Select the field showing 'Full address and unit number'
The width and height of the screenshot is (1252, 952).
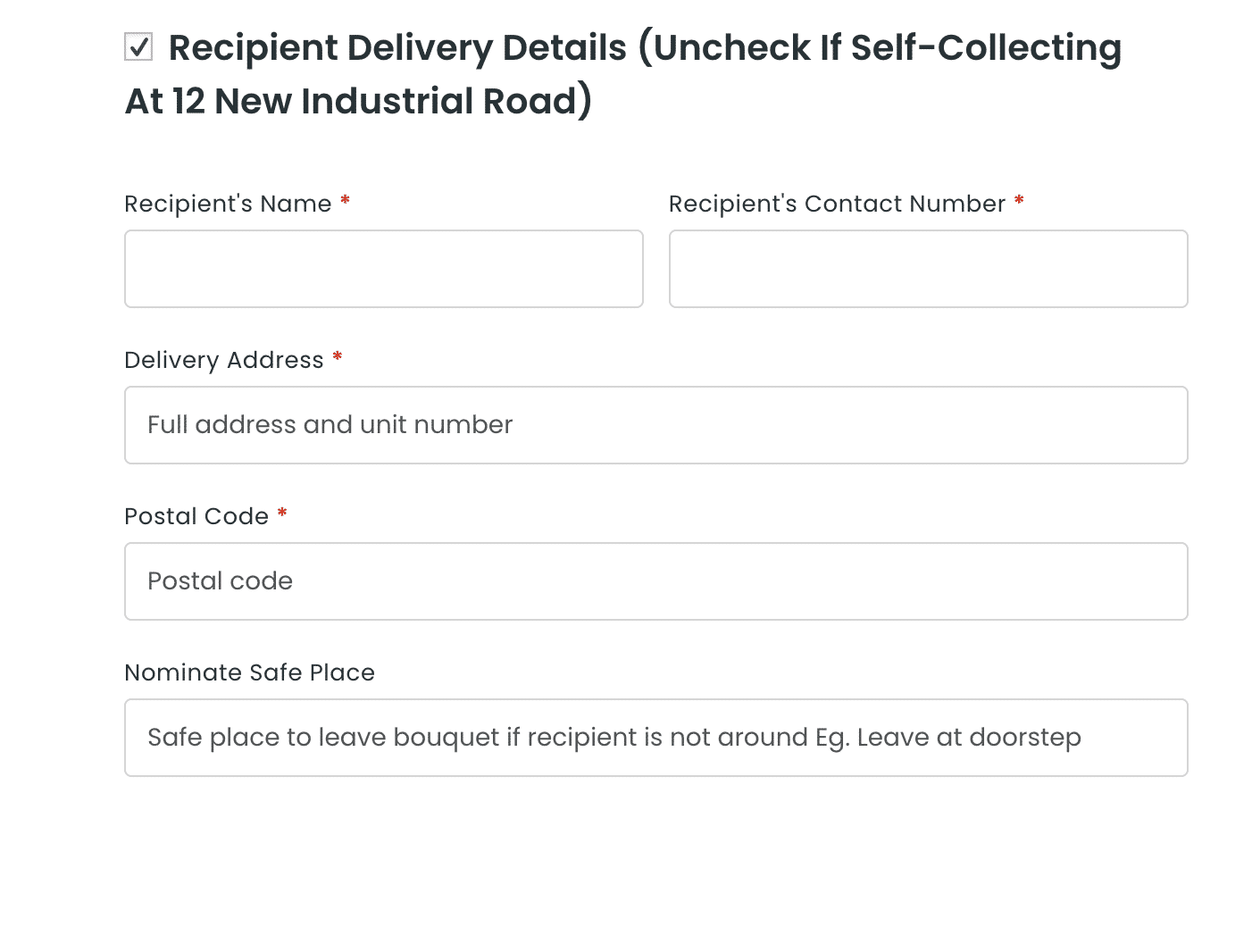point(655,424)
